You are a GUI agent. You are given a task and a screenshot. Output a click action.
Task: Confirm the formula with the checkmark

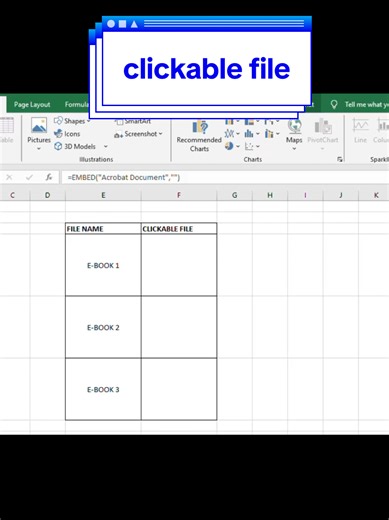tap(29, 177)
